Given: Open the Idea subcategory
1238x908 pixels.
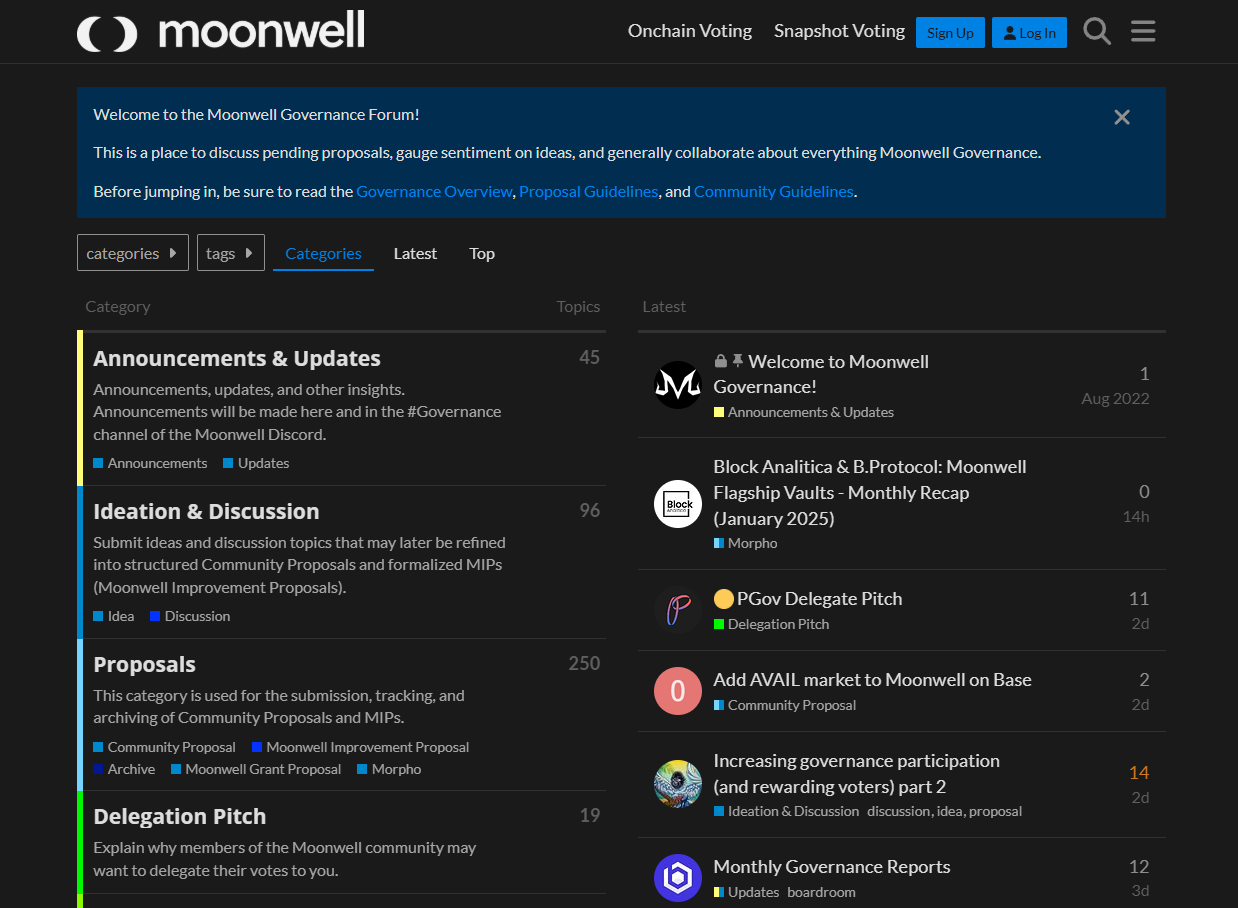Looking at the screenshot, I should [x=113, y=616].
